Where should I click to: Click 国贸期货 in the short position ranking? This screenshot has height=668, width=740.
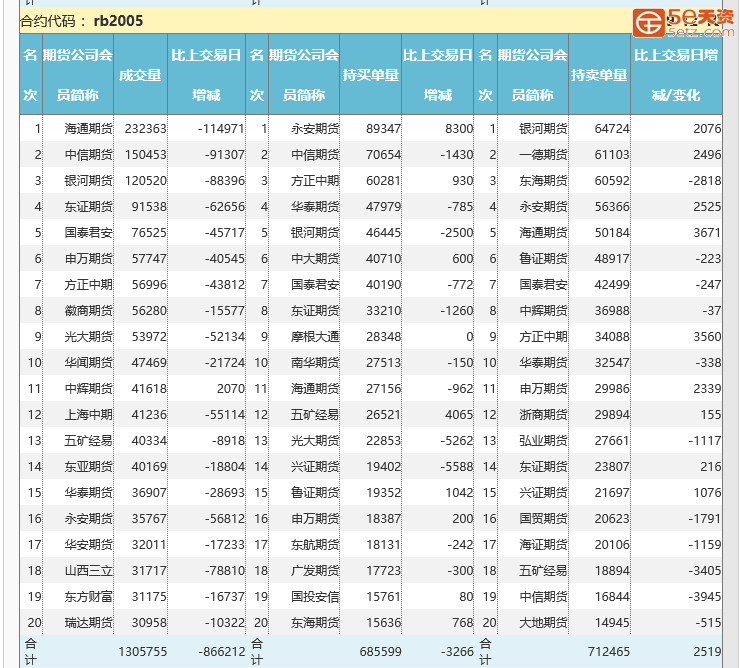point(543,518)
